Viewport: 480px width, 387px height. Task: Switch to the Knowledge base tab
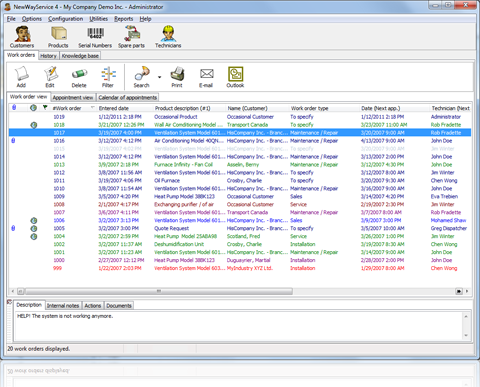click(80, 56)
